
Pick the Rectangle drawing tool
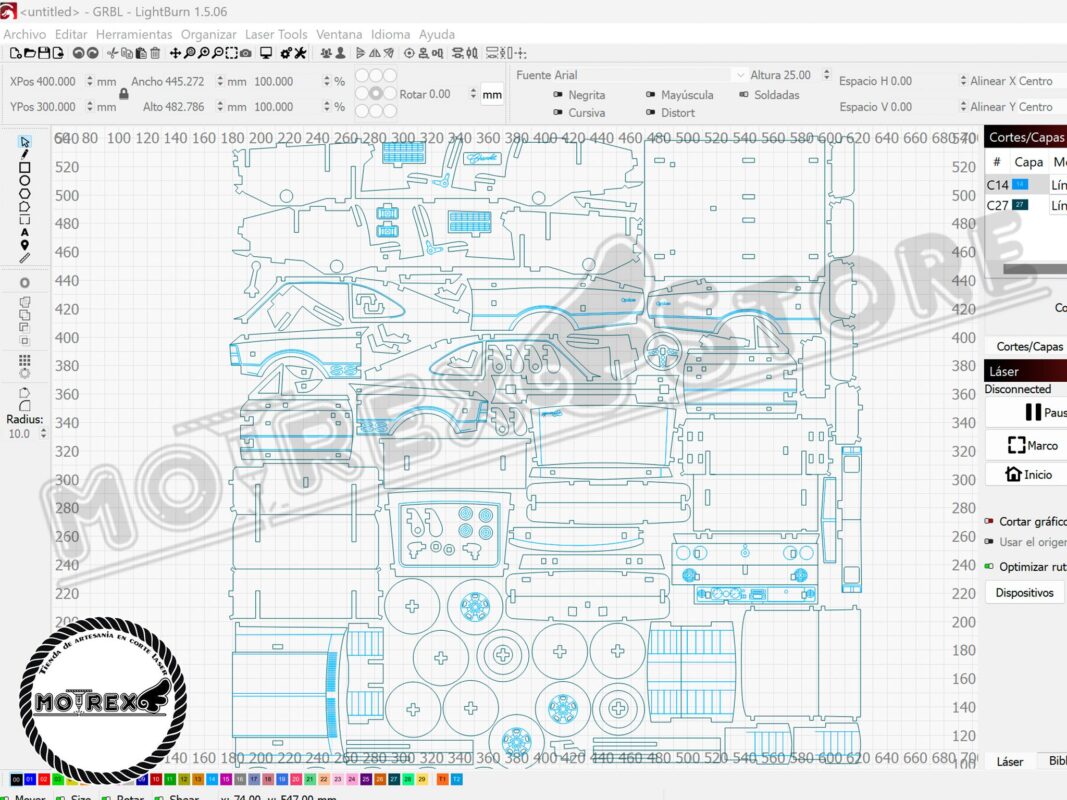point(25,168)
